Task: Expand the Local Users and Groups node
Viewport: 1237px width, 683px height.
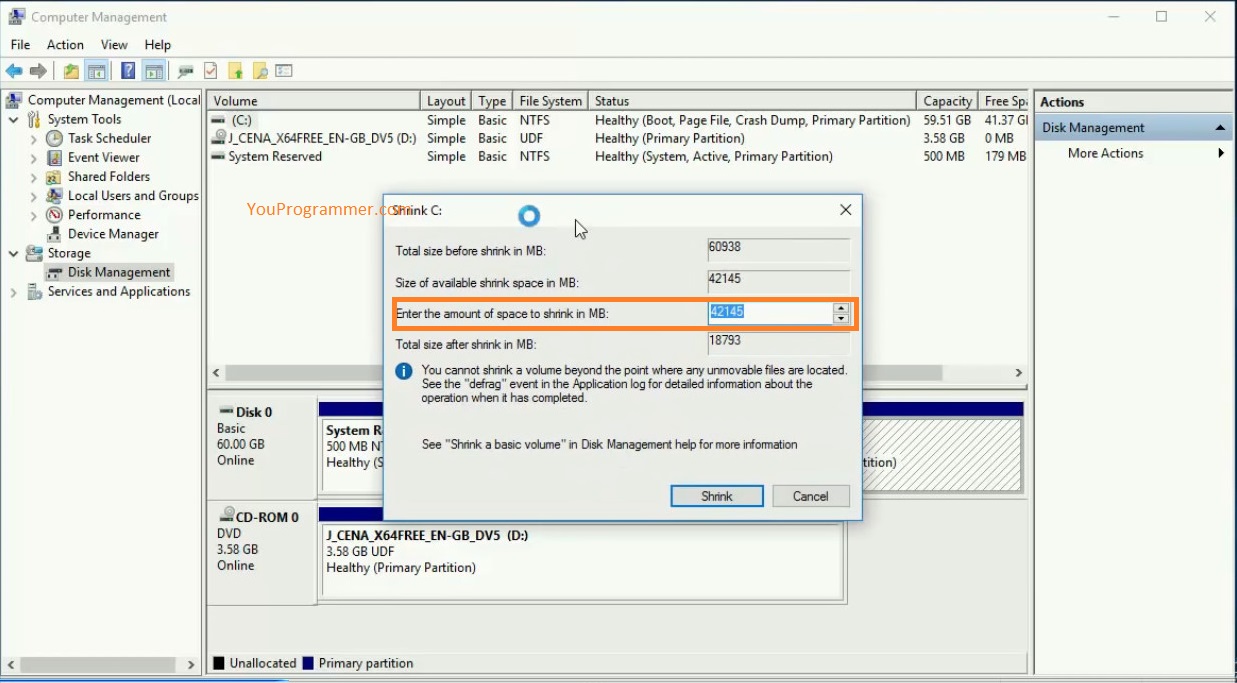Action: (34, 196)
